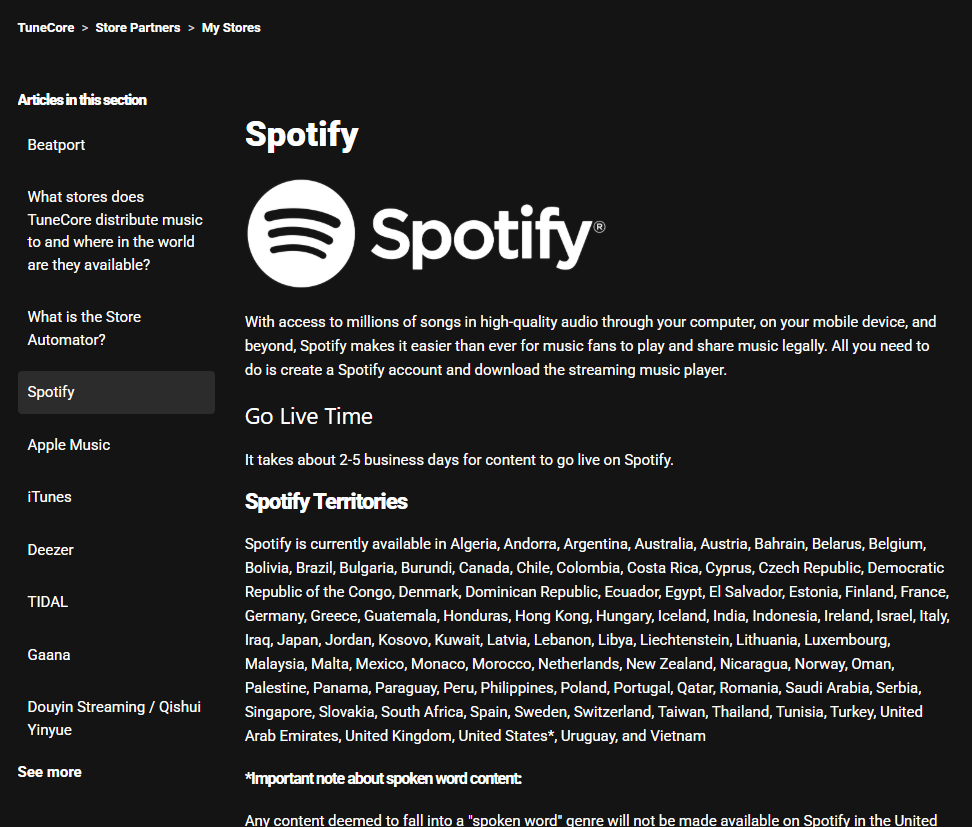Open the Apple Music article
This screenshot has width=972, height=827.
point(68,444)
